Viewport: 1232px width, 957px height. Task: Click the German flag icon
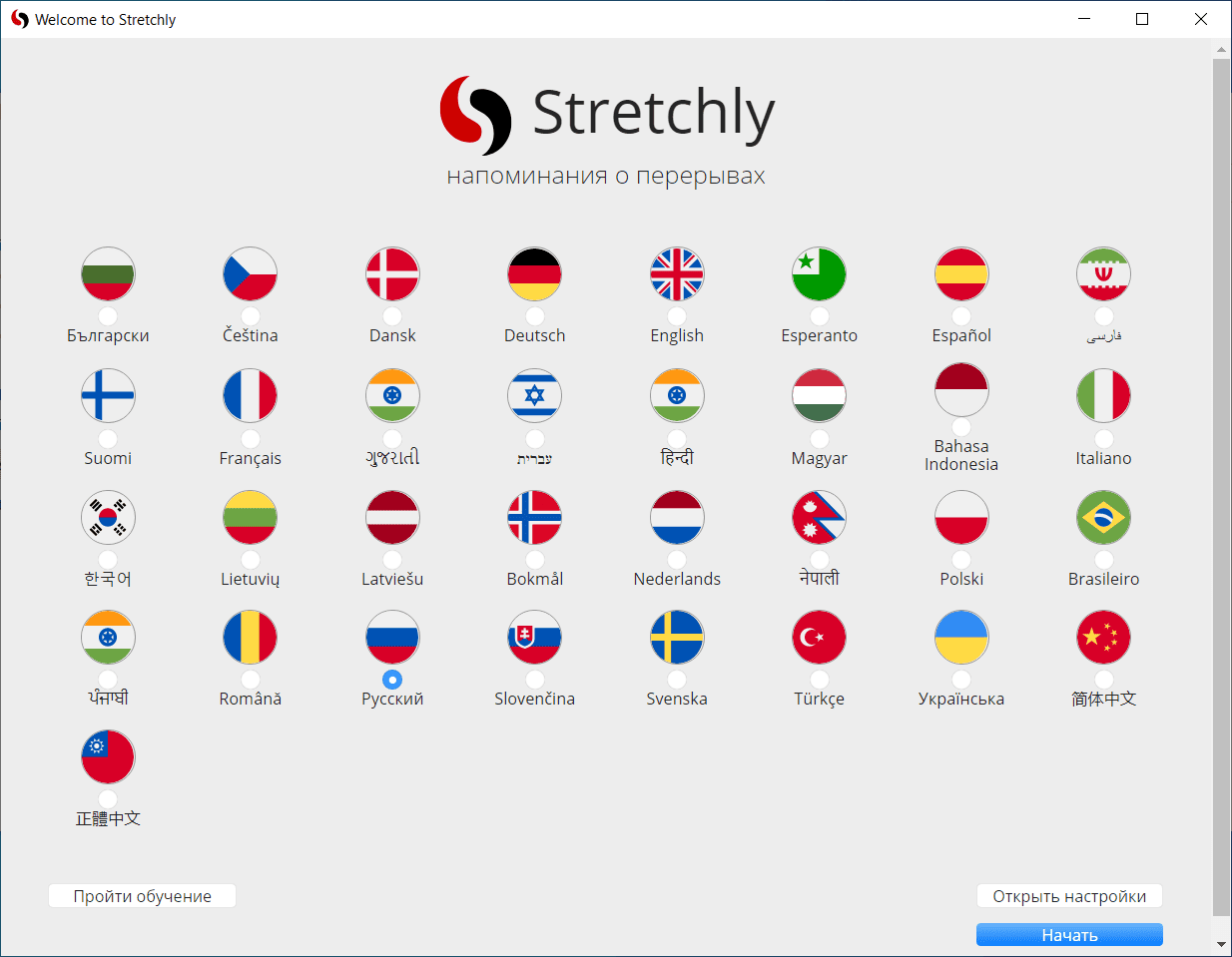click(535, 274)
